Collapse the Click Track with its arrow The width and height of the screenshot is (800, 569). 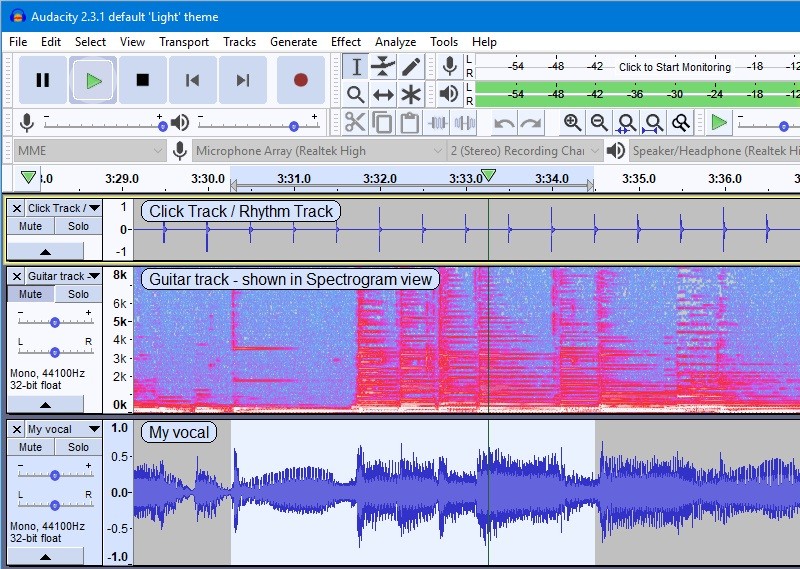[x=45, y=252]
